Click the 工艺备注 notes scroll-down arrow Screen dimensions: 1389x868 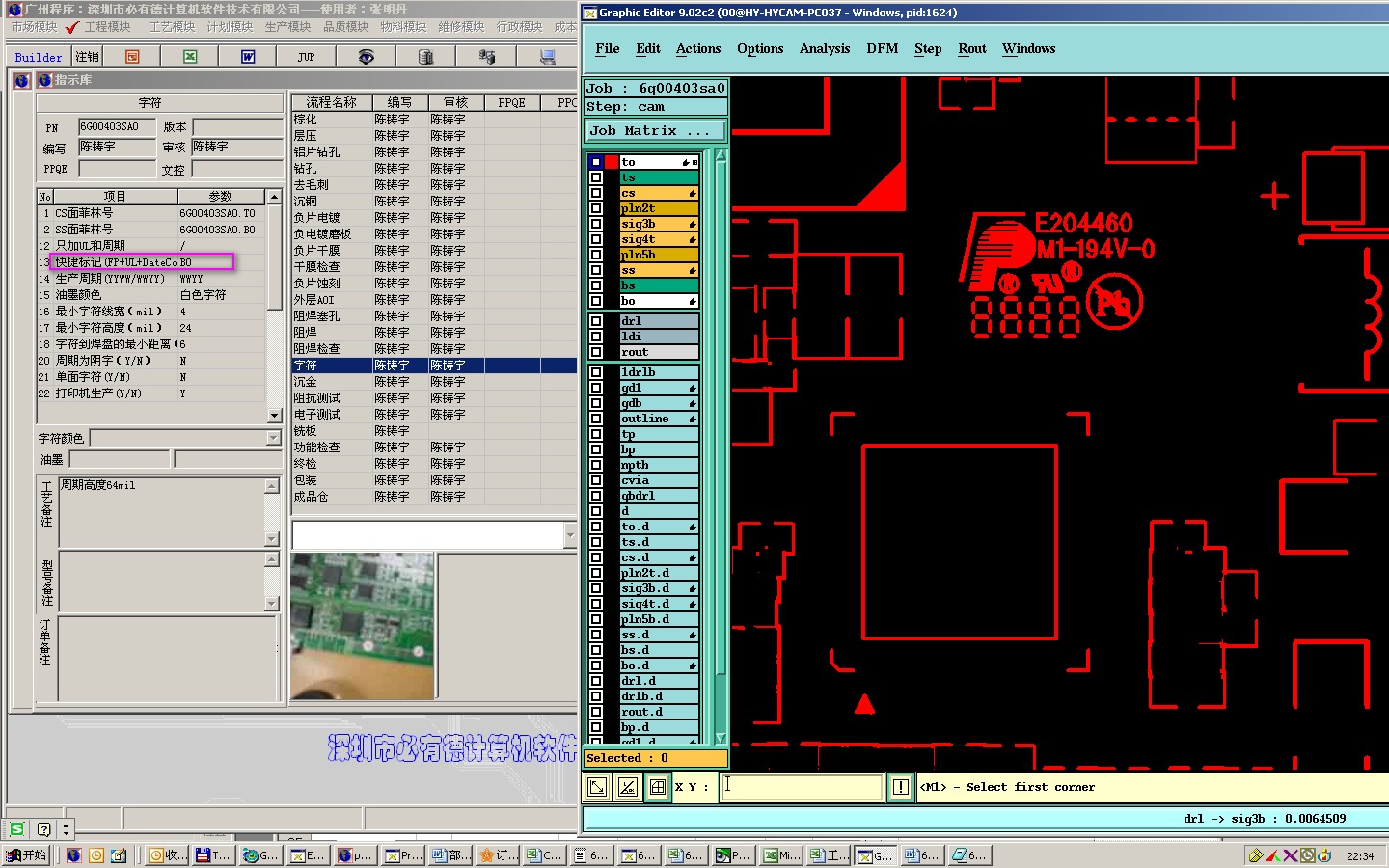272,539
